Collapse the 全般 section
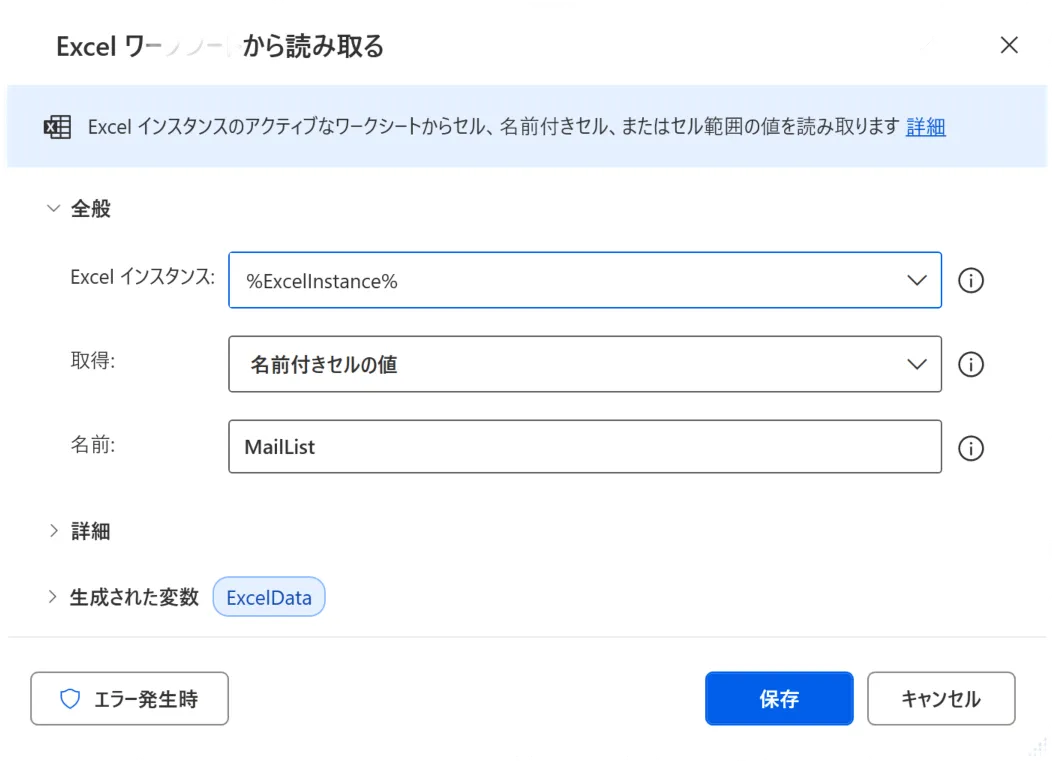 [x=54, y=208]
